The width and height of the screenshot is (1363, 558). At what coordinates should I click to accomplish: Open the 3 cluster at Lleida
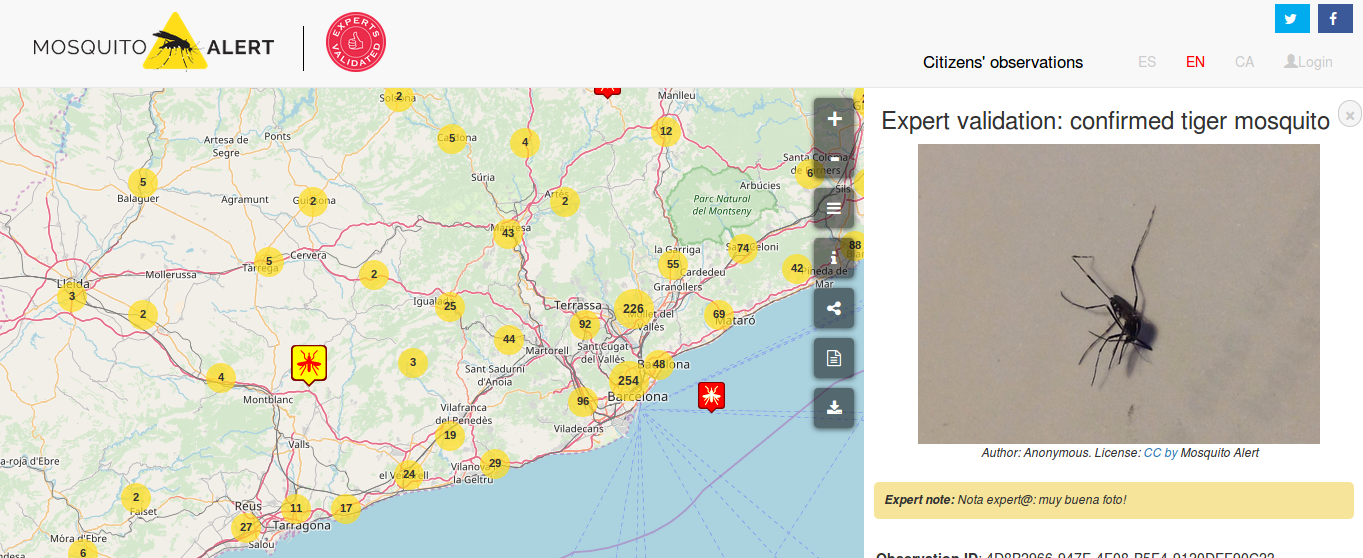coord(72,296)
